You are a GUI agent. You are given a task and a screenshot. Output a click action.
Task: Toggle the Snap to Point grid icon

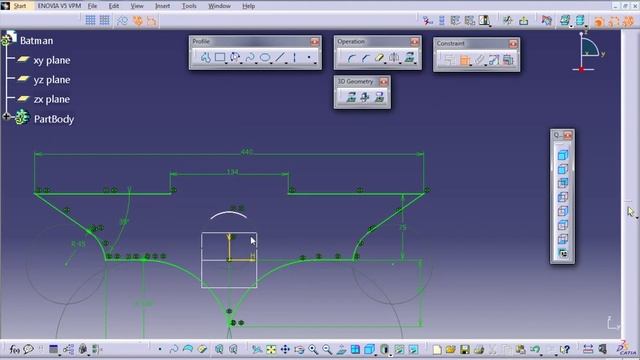pyautogui.click(x=105, y=20)
